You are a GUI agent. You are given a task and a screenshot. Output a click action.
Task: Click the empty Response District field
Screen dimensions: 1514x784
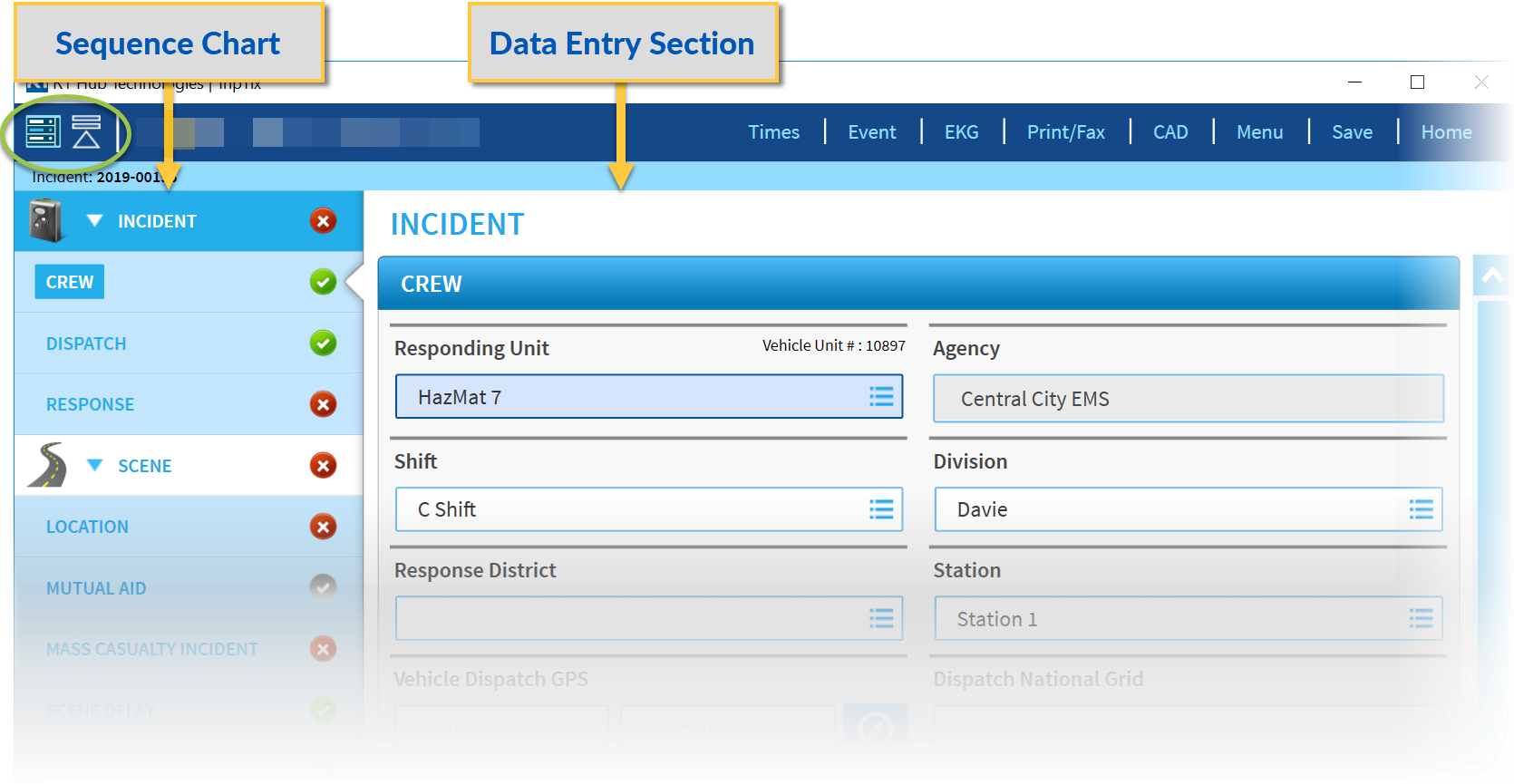(649, 618)
